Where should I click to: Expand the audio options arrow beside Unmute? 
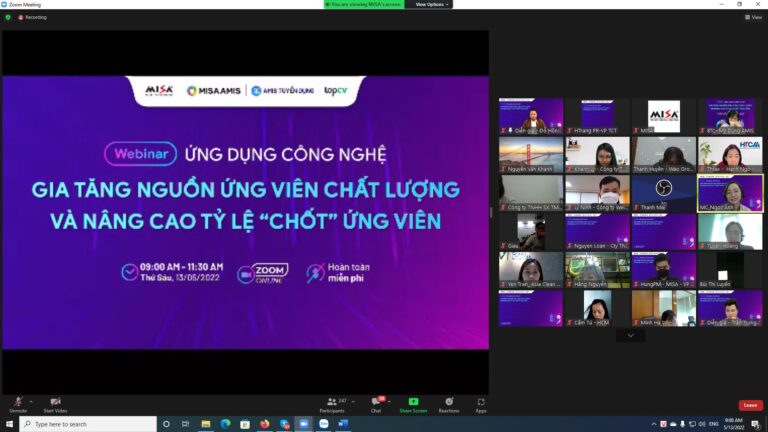[31, 401]
